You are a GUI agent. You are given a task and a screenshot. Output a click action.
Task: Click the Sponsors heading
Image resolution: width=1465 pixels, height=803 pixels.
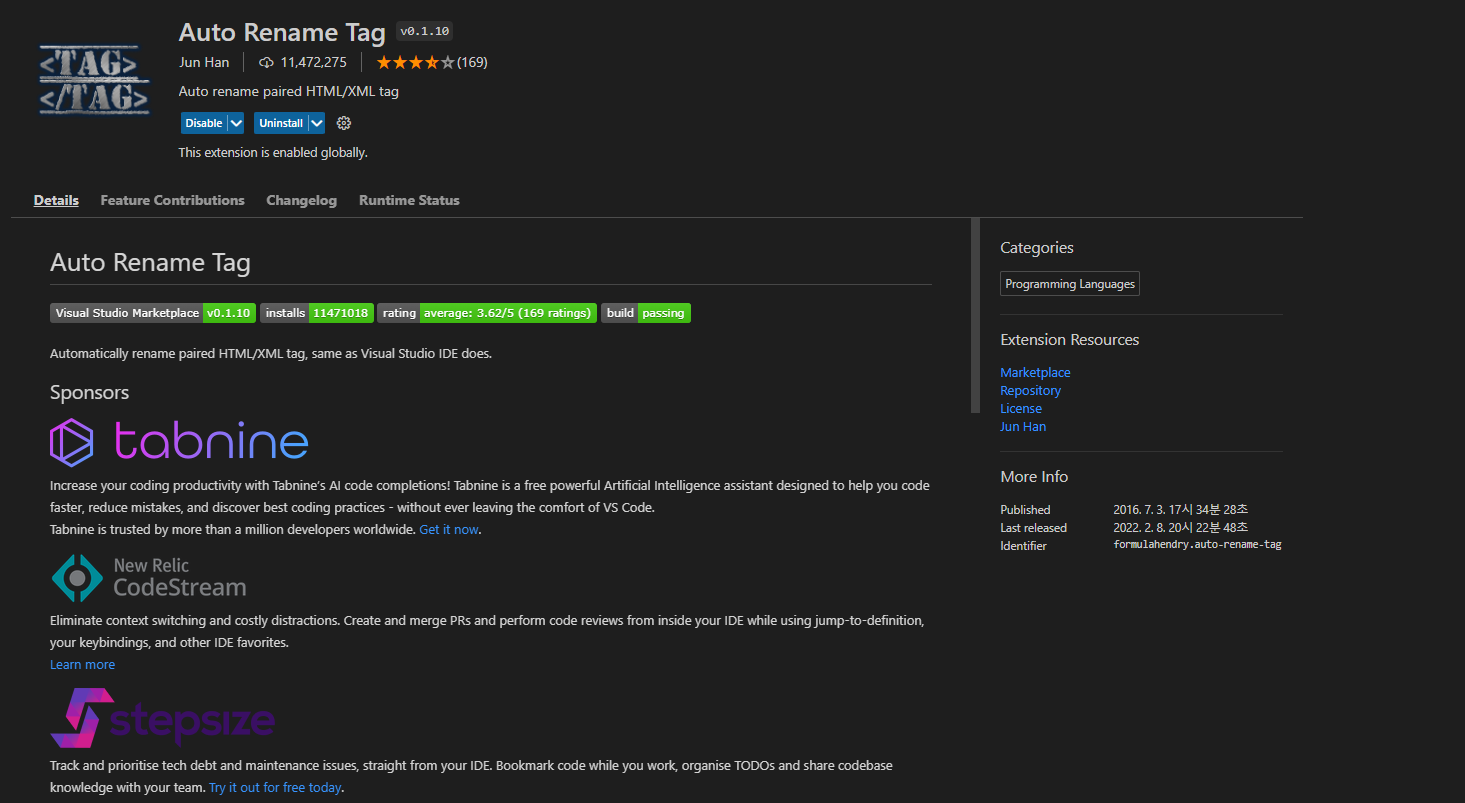[x=89, y=392]
